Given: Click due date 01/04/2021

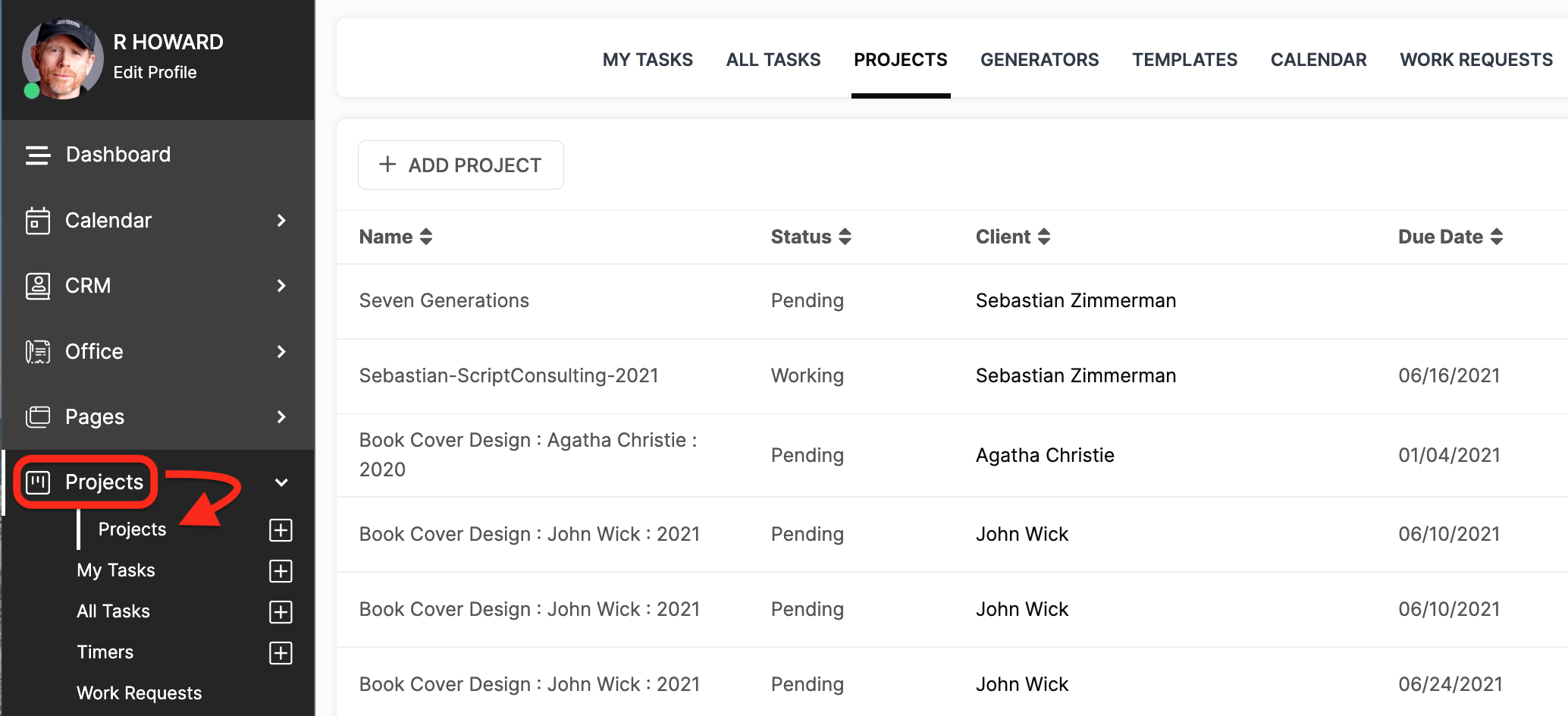Looking at the screenshot, I should click(x=1449, y=456).
